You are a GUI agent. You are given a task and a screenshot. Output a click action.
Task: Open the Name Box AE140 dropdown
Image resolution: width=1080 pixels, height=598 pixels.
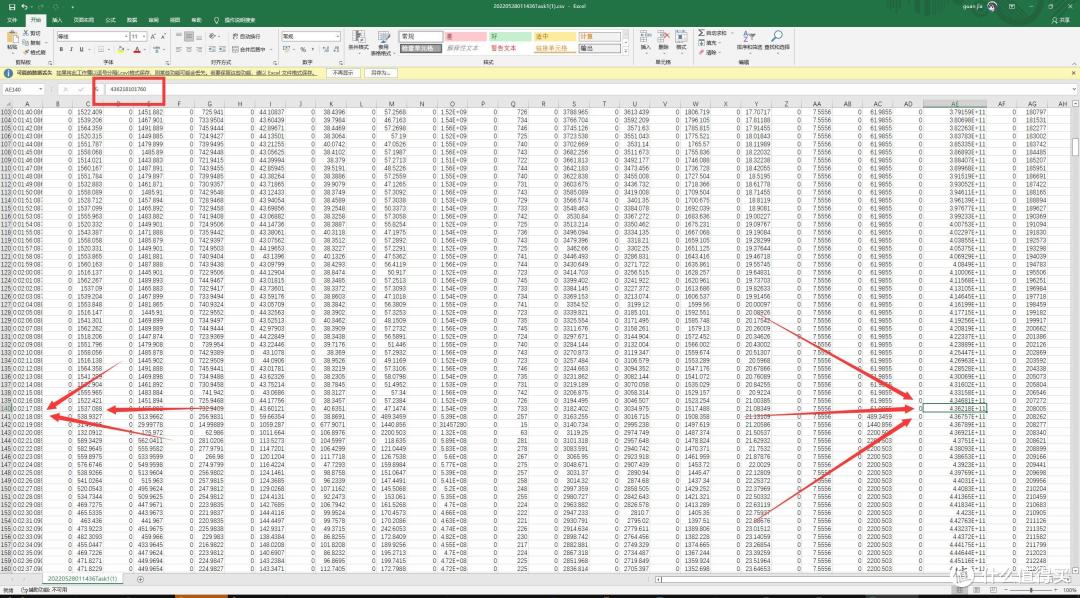click(x=42, y=90)
